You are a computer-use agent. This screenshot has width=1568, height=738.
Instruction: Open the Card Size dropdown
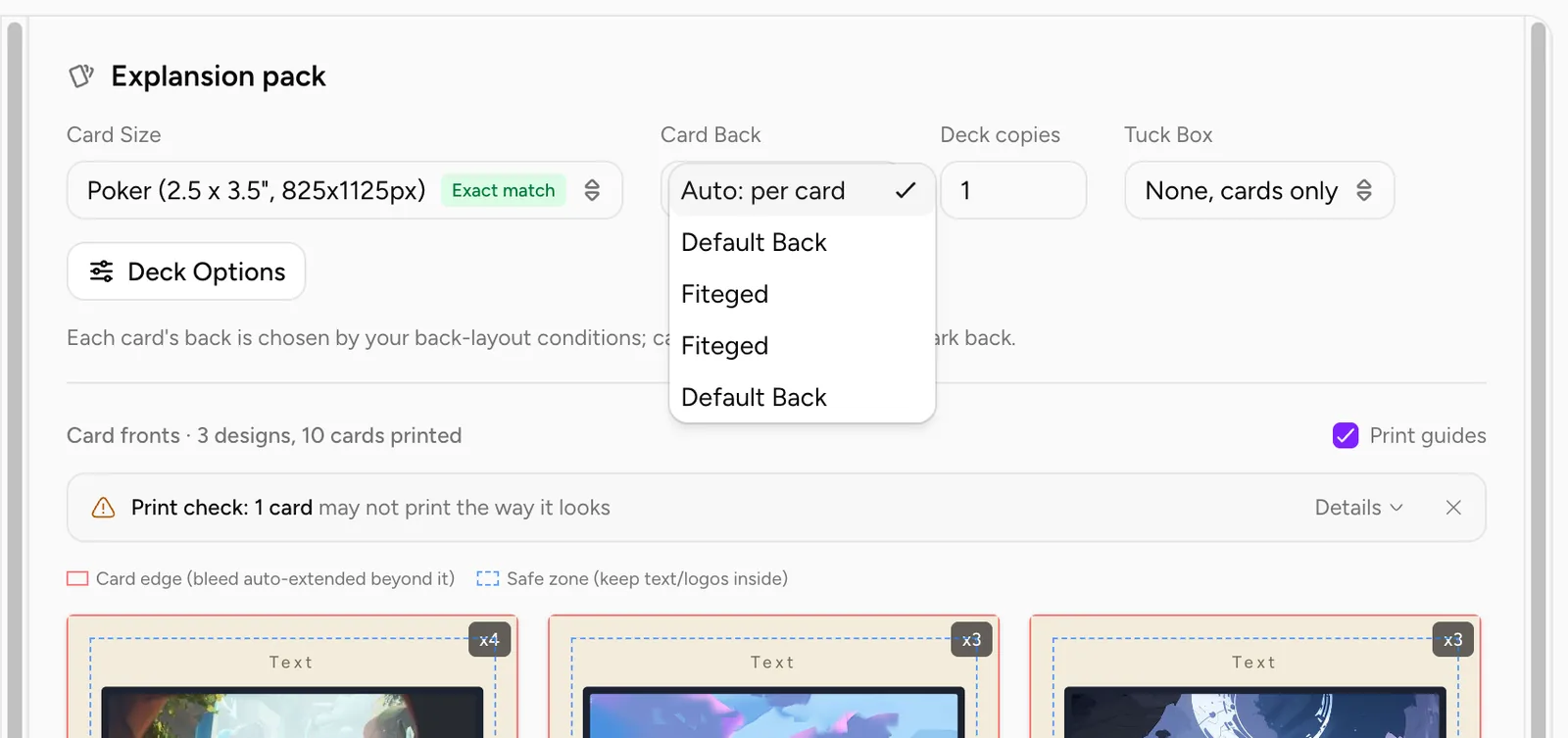coord(345,190)
